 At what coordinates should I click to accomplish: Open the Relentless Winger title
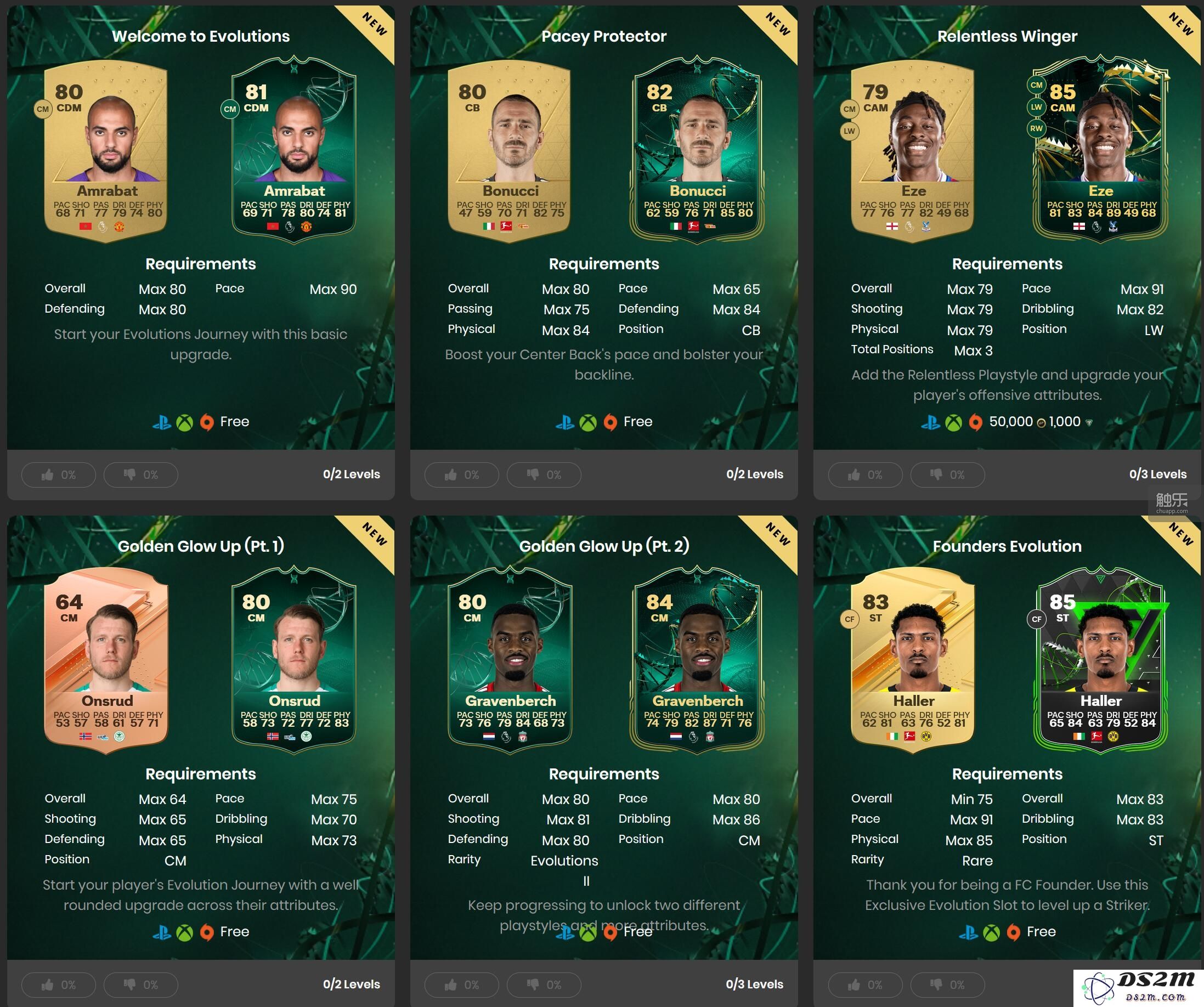(1007, 36)
